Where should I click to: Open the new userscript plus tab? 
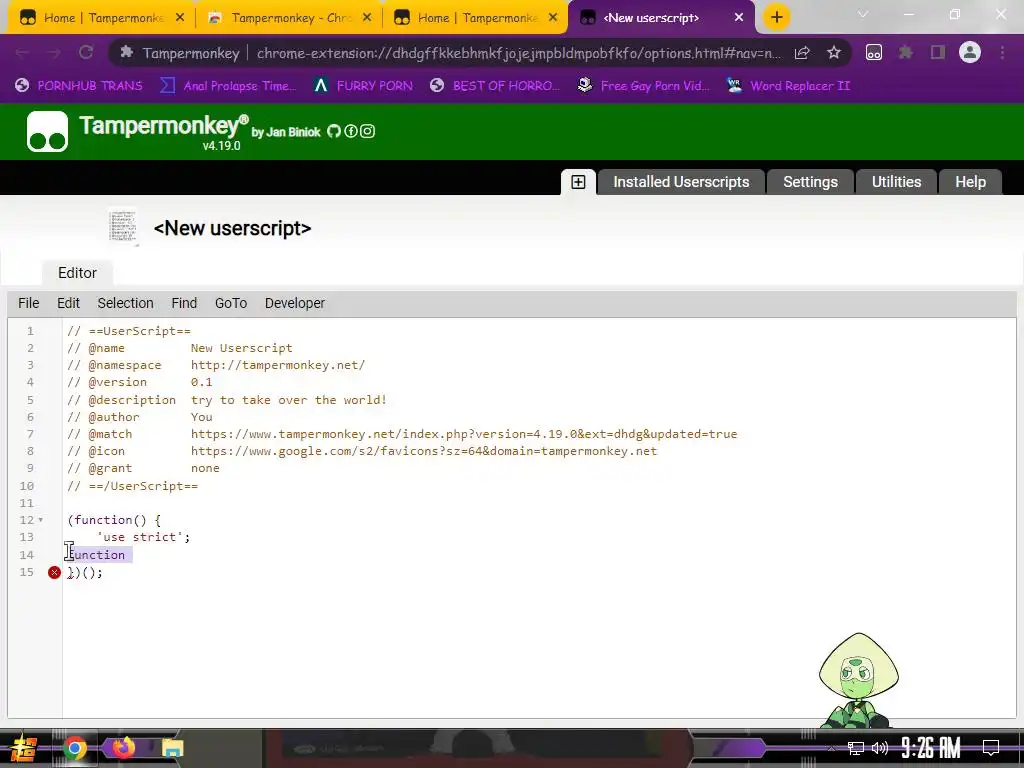tap(578, 182)
